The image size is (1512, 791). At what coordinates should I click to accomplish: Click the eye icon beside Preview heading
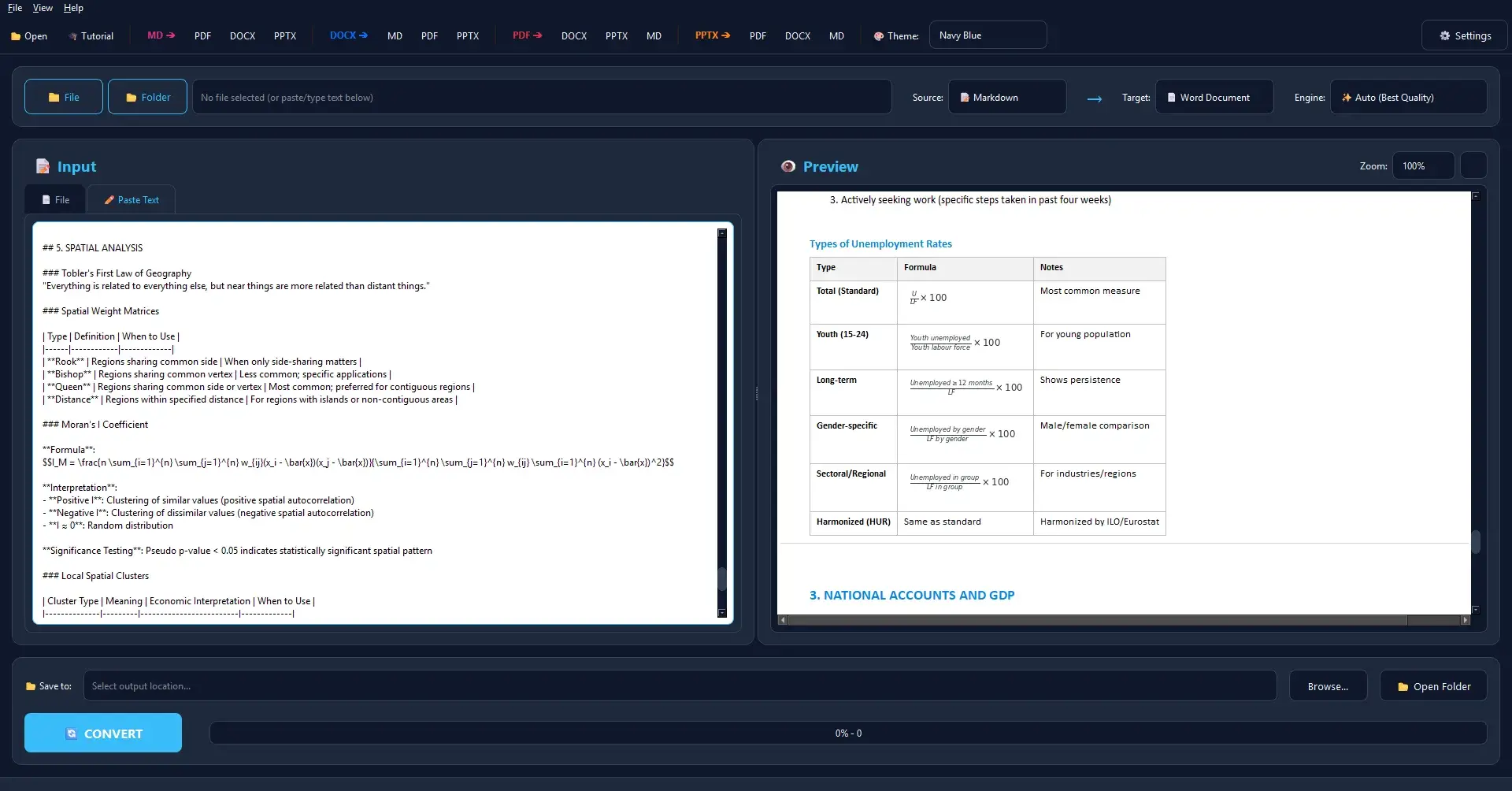point(788,166)
